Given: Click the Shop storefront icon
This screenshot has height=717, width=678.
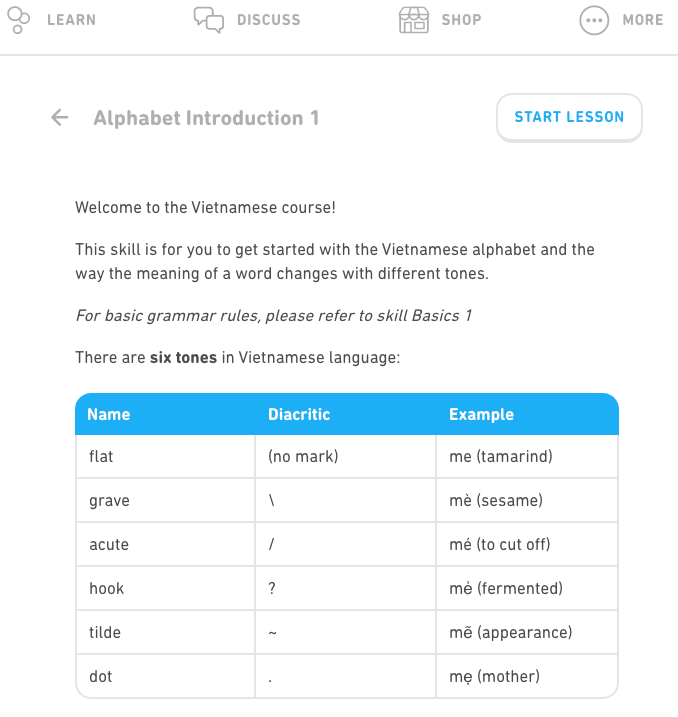Looking at the screenshot, I should [413, 19].
